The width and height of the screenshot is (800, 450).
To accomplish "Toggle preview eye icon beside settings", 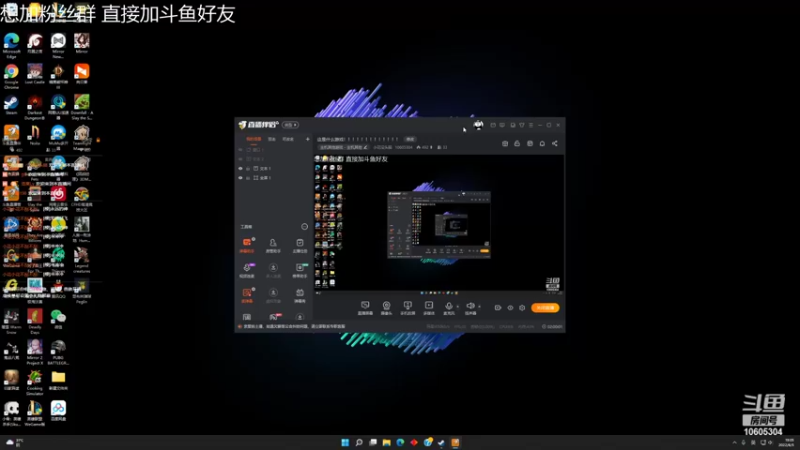I will 510,308.
